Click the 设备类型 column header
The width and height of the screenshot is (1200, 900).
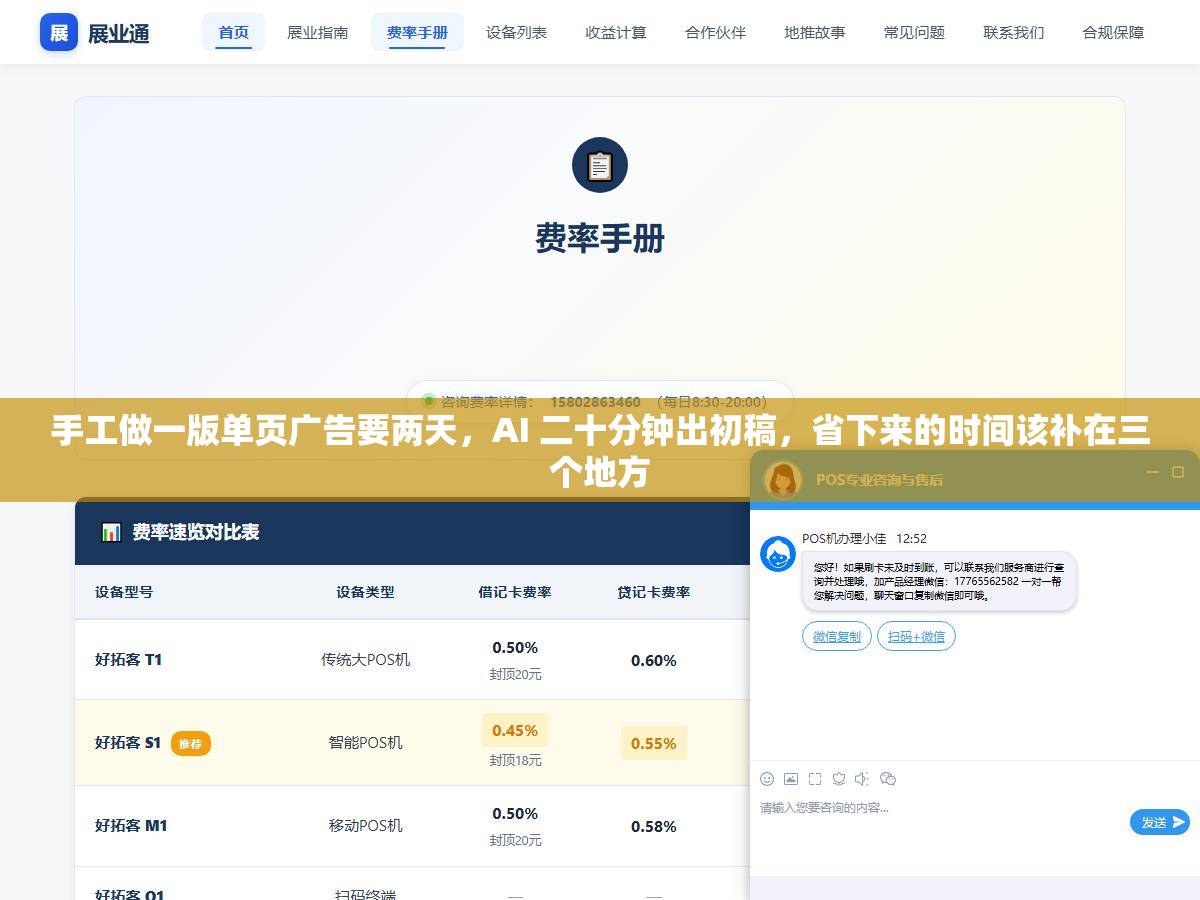click(365, 592)
